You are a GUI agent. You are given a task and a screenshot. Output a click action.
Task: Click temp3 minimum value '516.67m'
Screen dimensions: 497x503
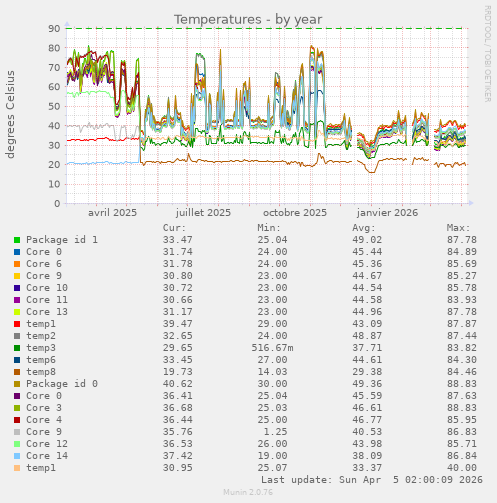(272, 348)
